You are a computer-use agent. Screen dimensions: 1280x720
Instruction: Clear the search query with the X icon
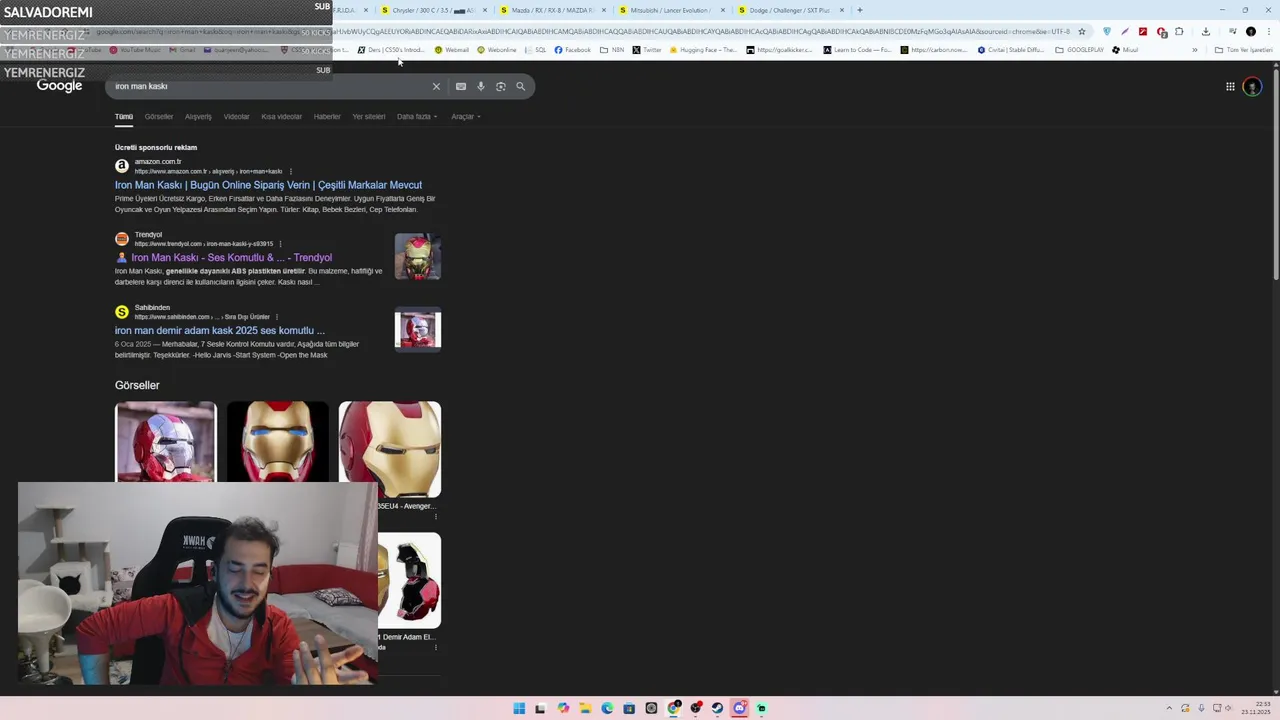point(436,86)
